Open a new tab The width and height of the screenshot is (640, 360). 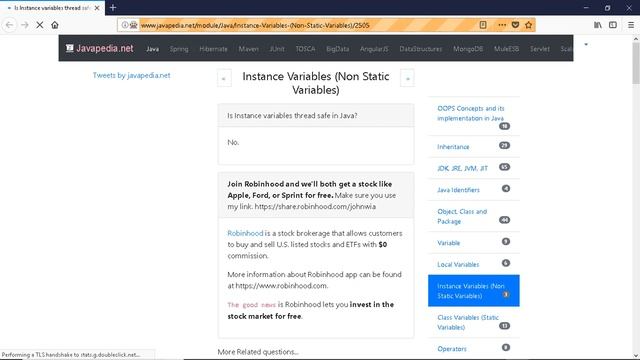[x=113, y=7]
